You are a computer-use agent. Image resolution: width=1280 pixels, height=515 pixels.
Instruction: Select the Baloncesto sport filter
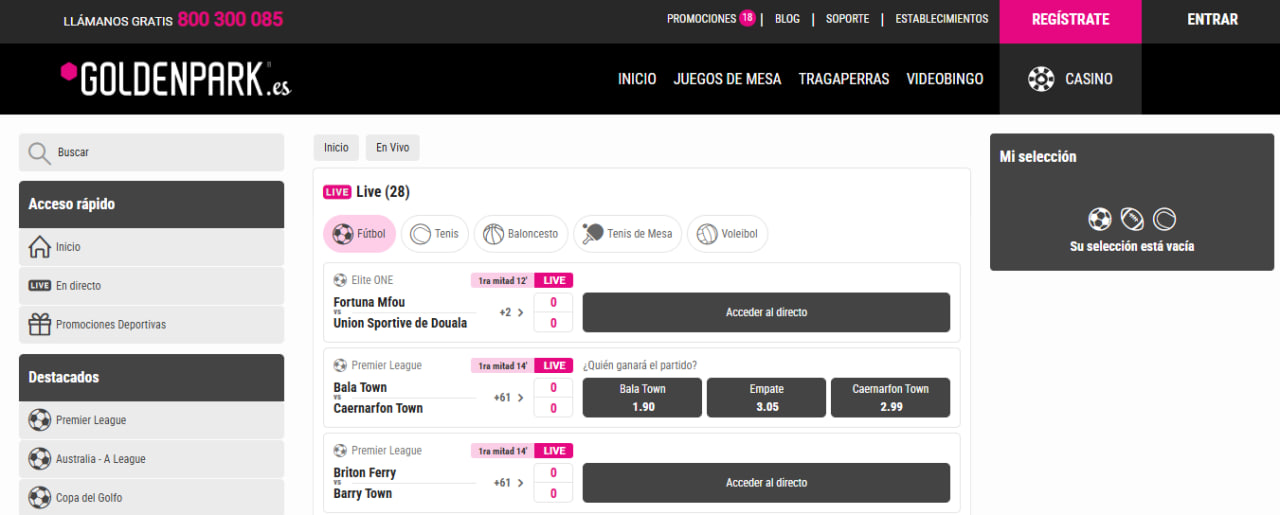tap(521, 234)
